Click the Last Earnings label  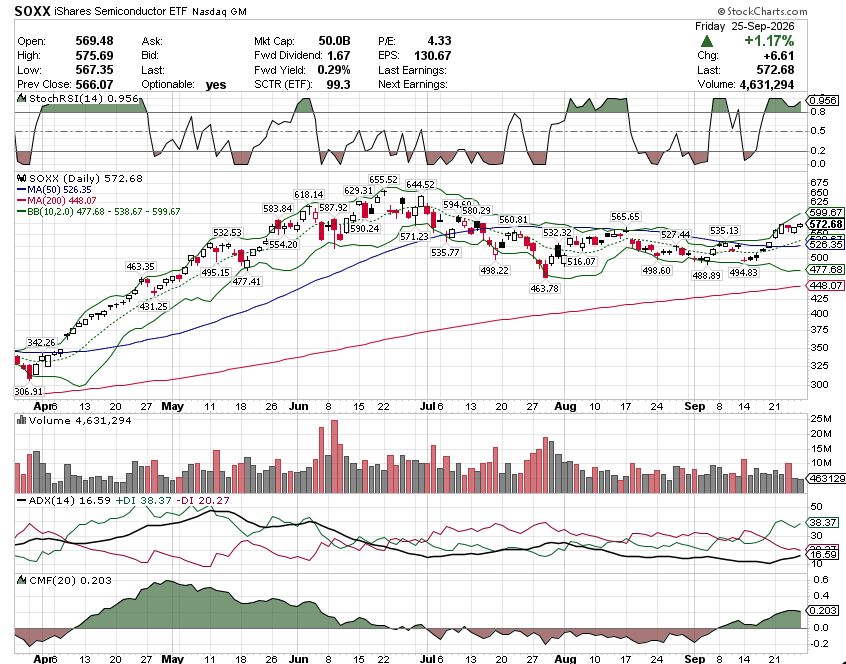click(412, 70)
